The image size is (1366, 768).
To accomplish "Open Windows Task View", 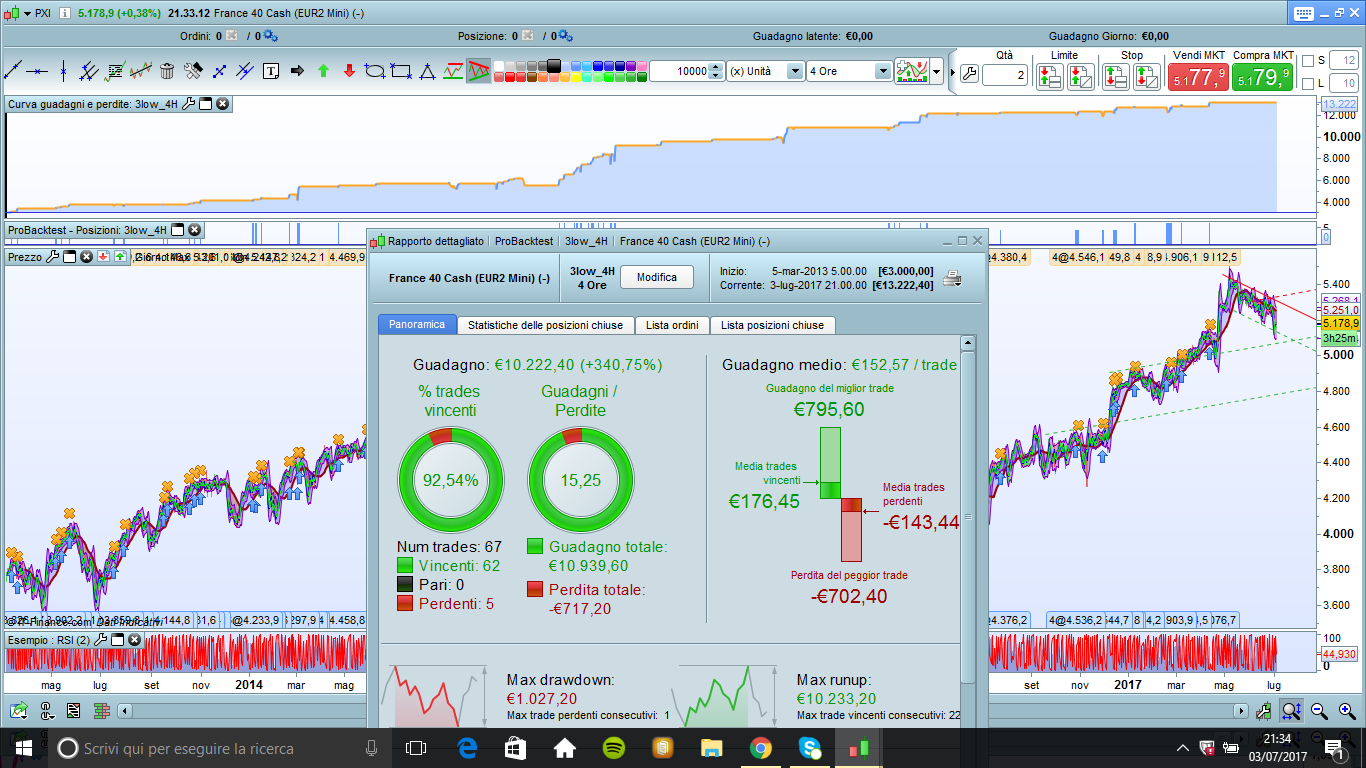I will coord(416,747).
